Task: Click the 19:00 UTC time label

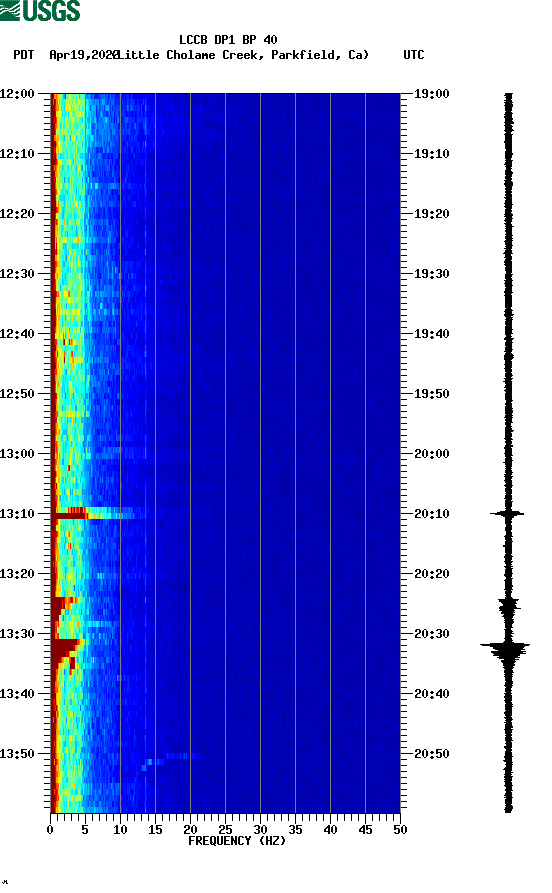Action: click(x=431, y=93)
